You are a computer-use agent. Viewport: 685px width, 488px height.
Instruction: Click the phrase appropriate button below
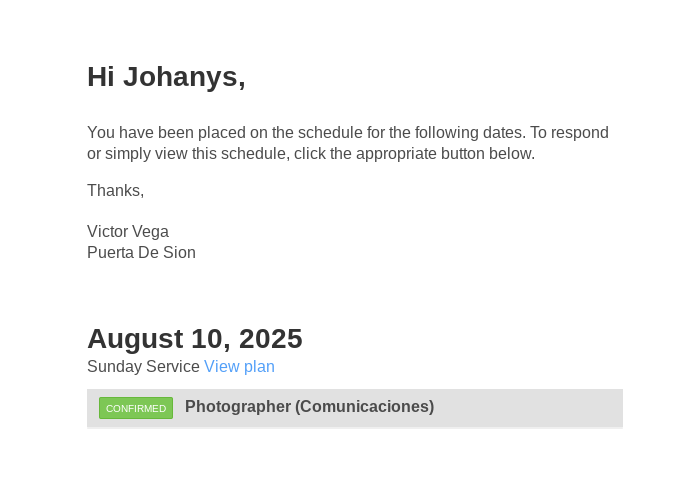(446, 154)
